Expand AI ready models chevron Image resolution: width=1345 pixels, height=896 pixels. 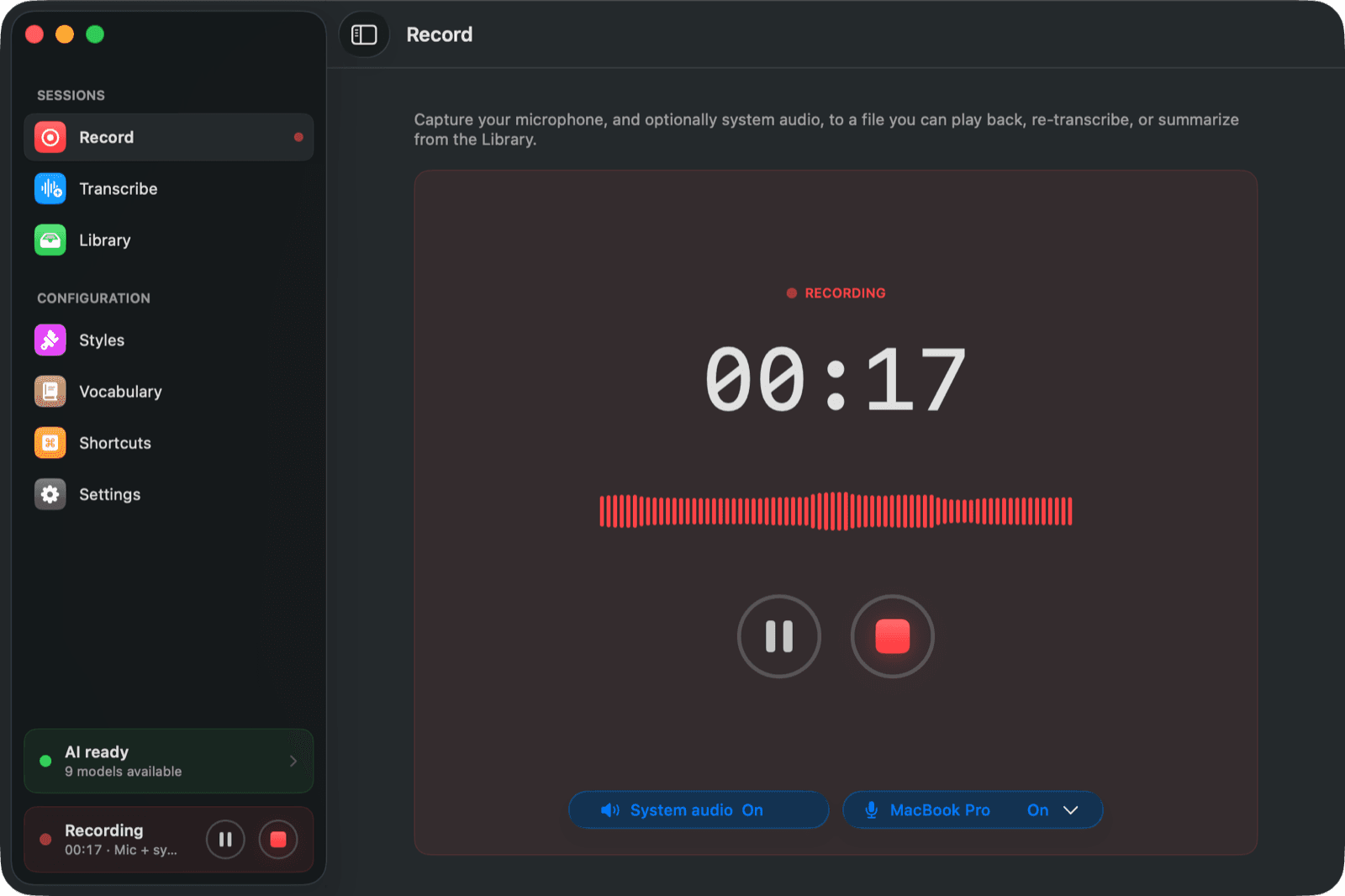[293, 761]
